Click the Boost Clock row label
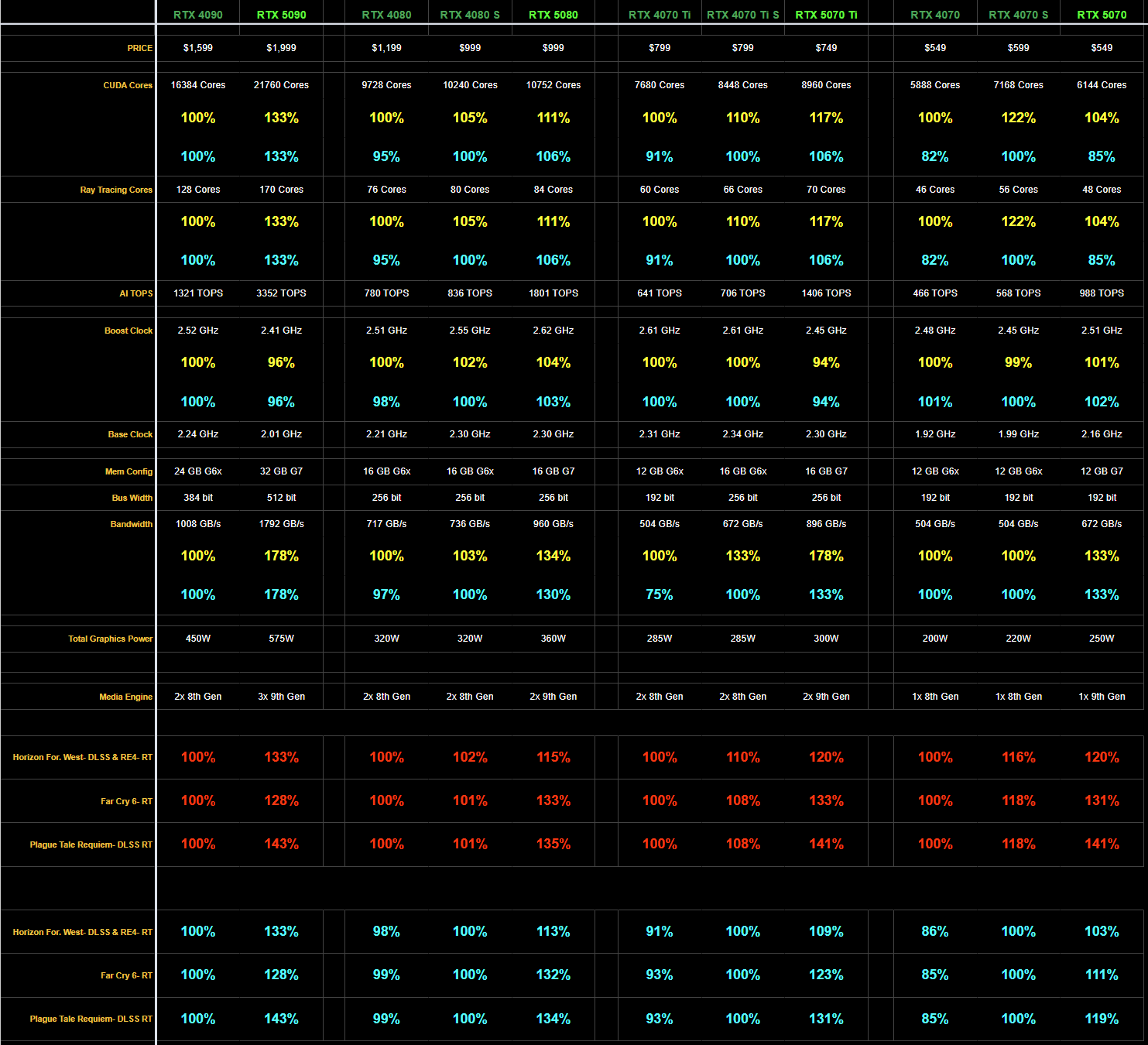 129,331
